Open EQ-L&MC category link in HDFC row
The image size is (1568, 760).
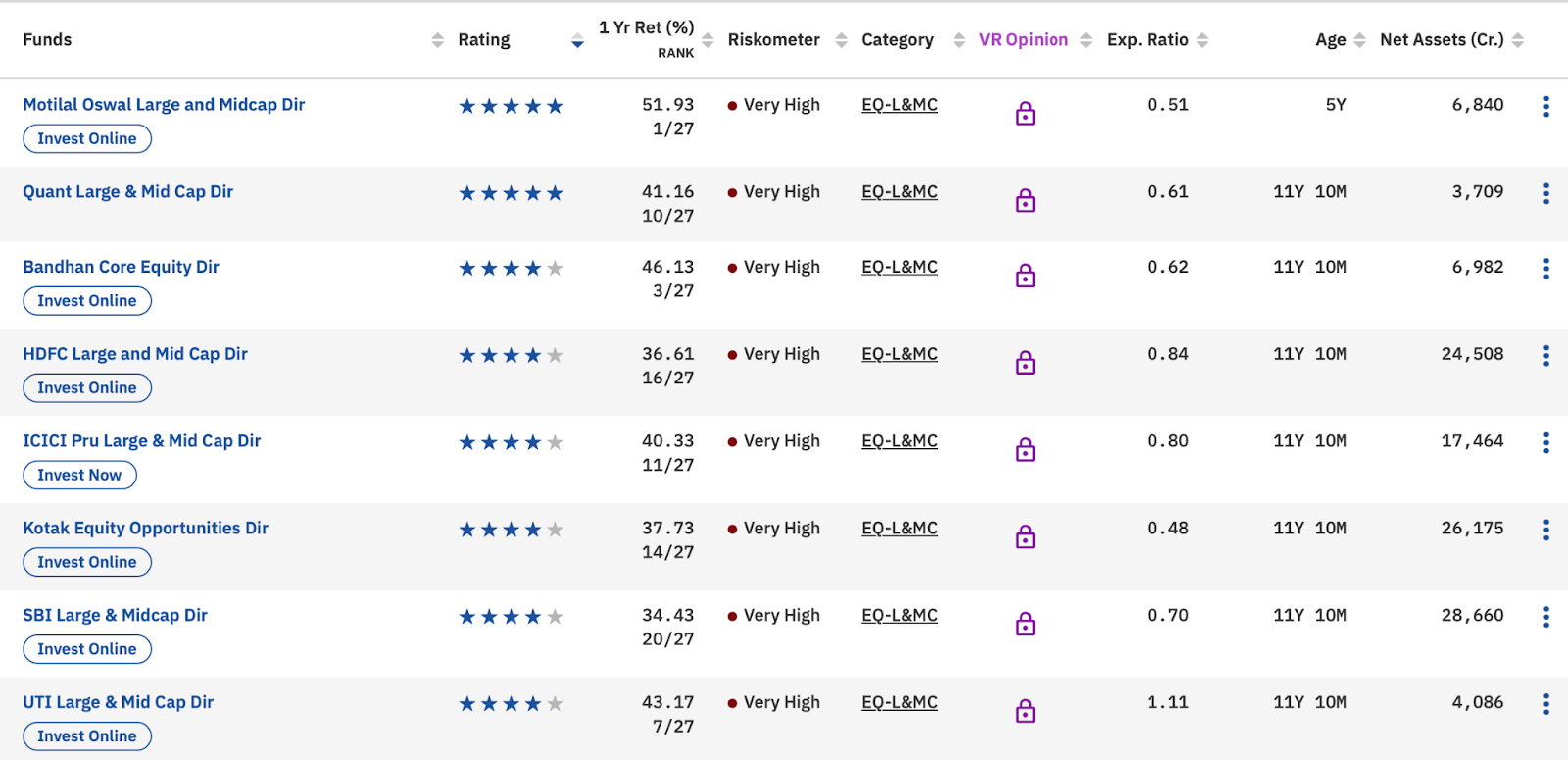(900, 354)
